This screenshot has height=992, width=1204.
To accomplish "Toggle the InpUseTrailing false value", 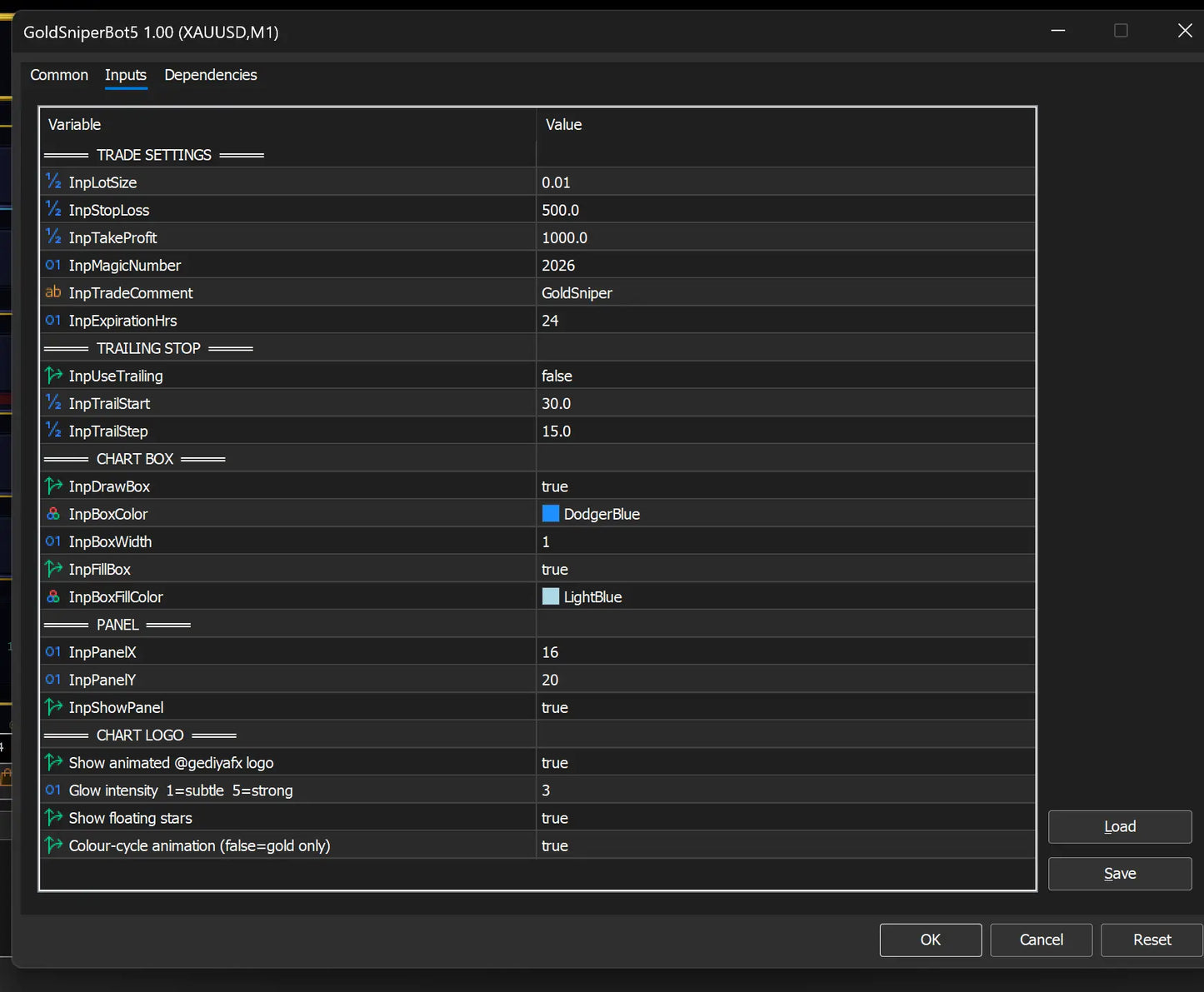I will [x=786, y=376].
